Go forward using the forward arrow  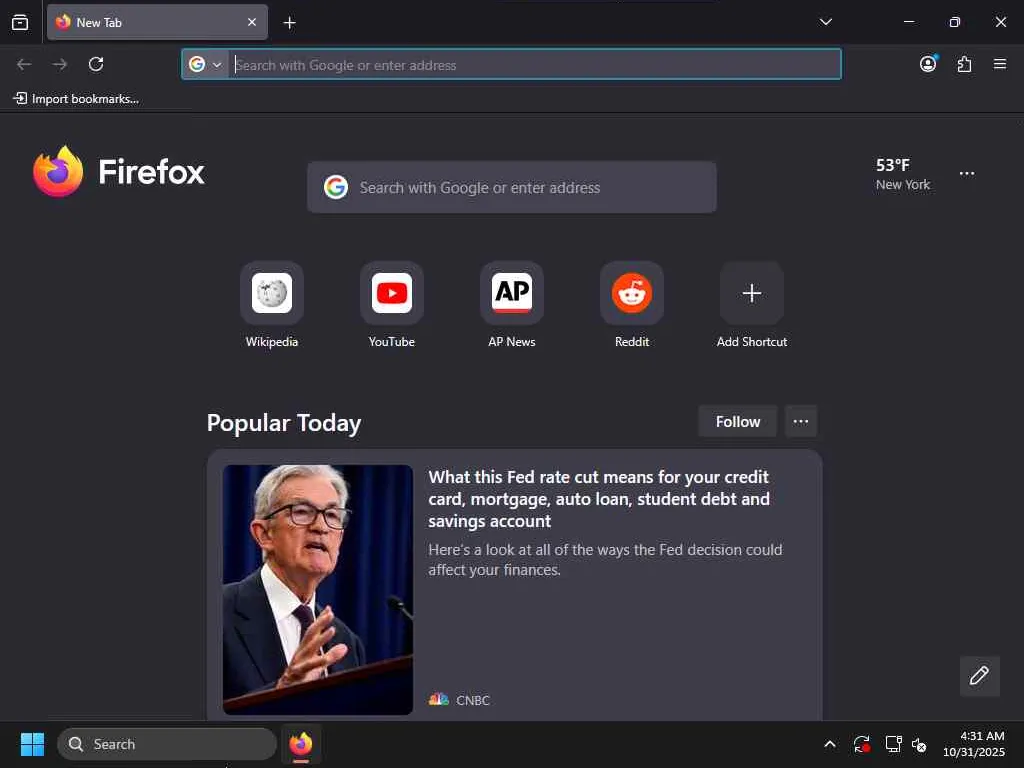[60, 64]
